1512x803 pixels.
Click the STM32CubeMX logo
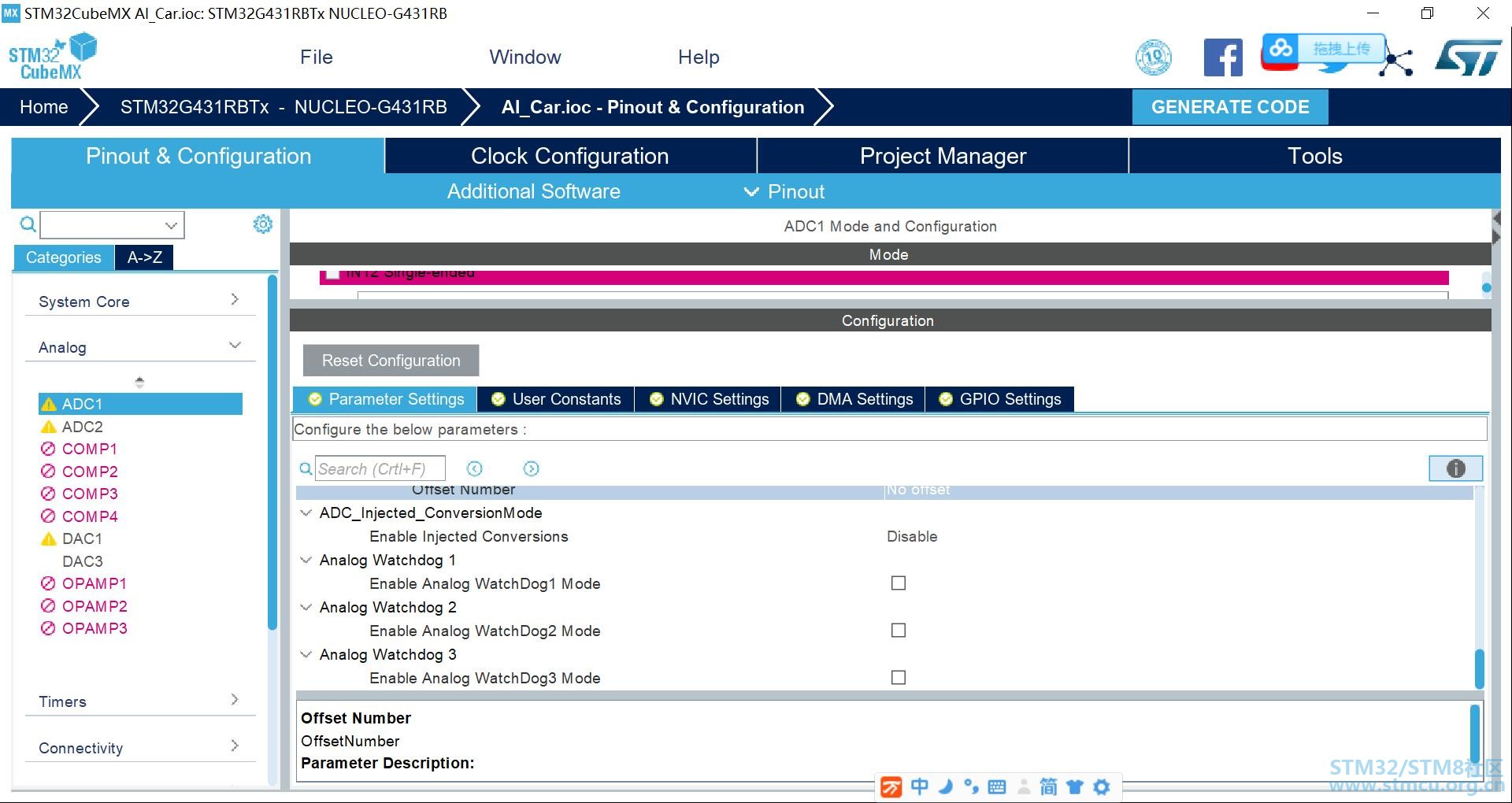tap(52, 57)
